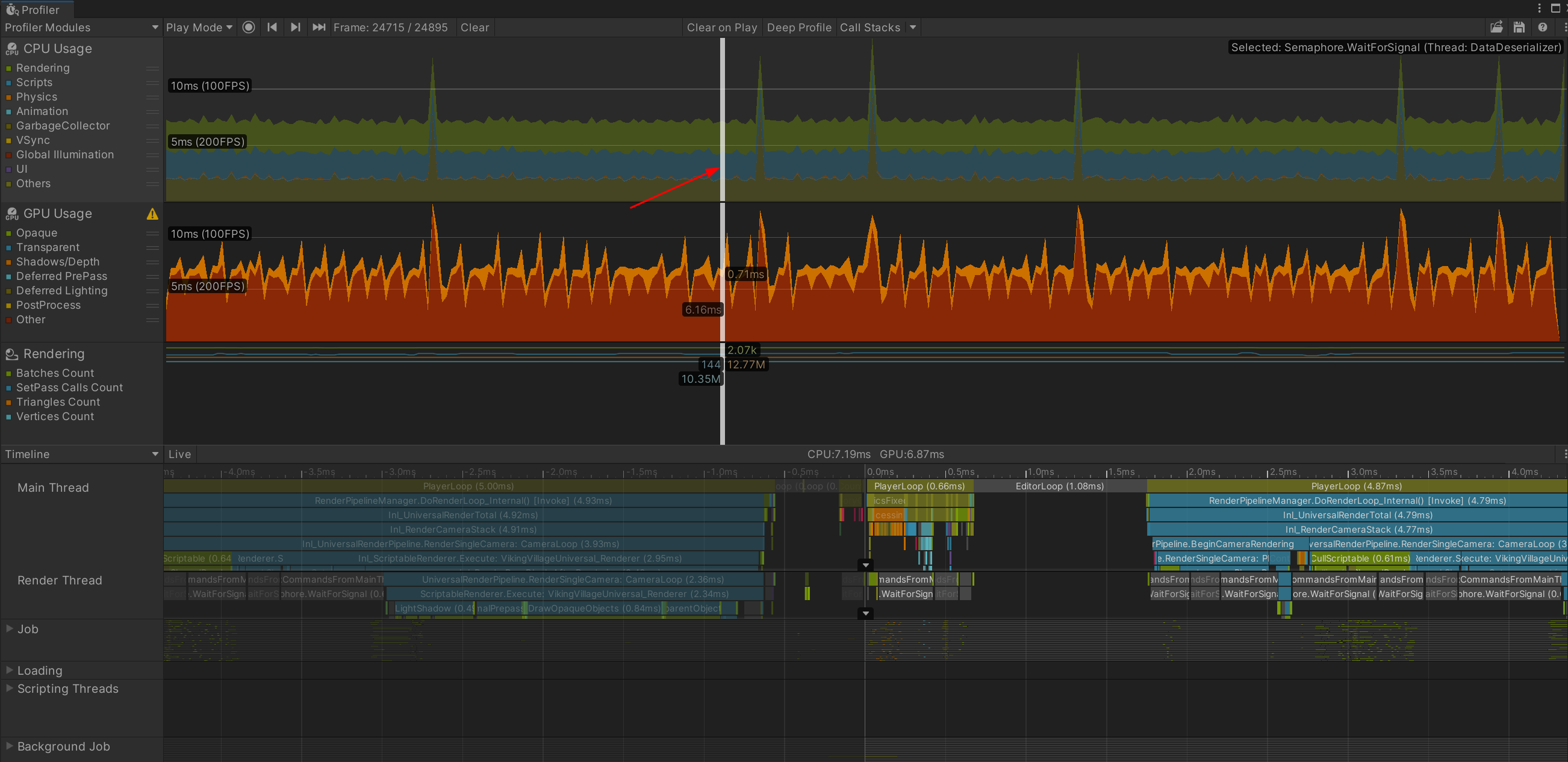Click the GPU Usage warning icon
The height and width of the screenshot is (762, 1568).
(152, 214)
